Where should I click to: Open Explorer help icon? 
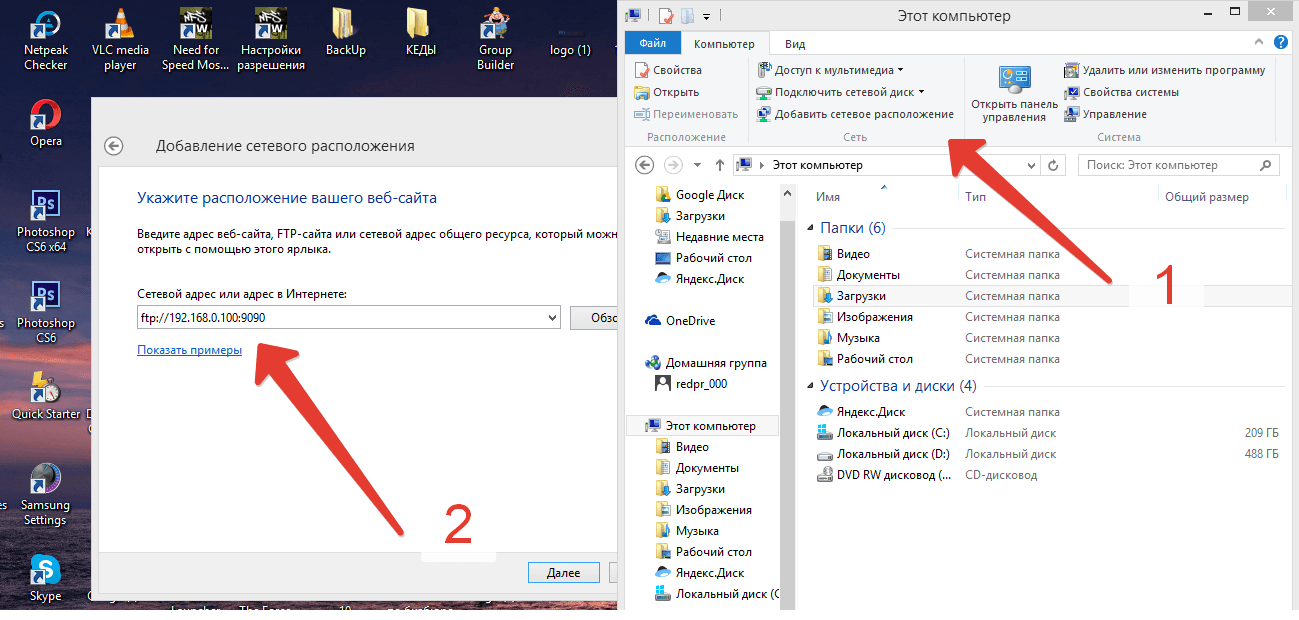1281,43
